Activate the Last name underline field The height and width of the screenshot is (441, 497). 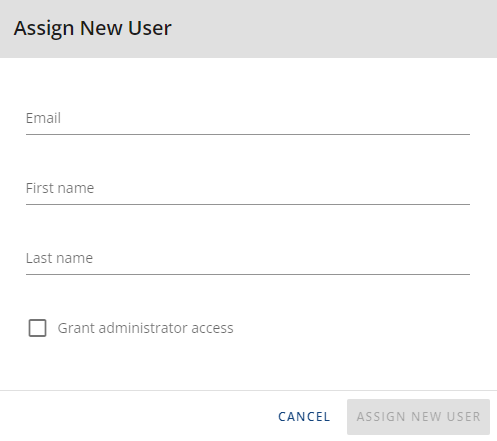tap(248, 258)
